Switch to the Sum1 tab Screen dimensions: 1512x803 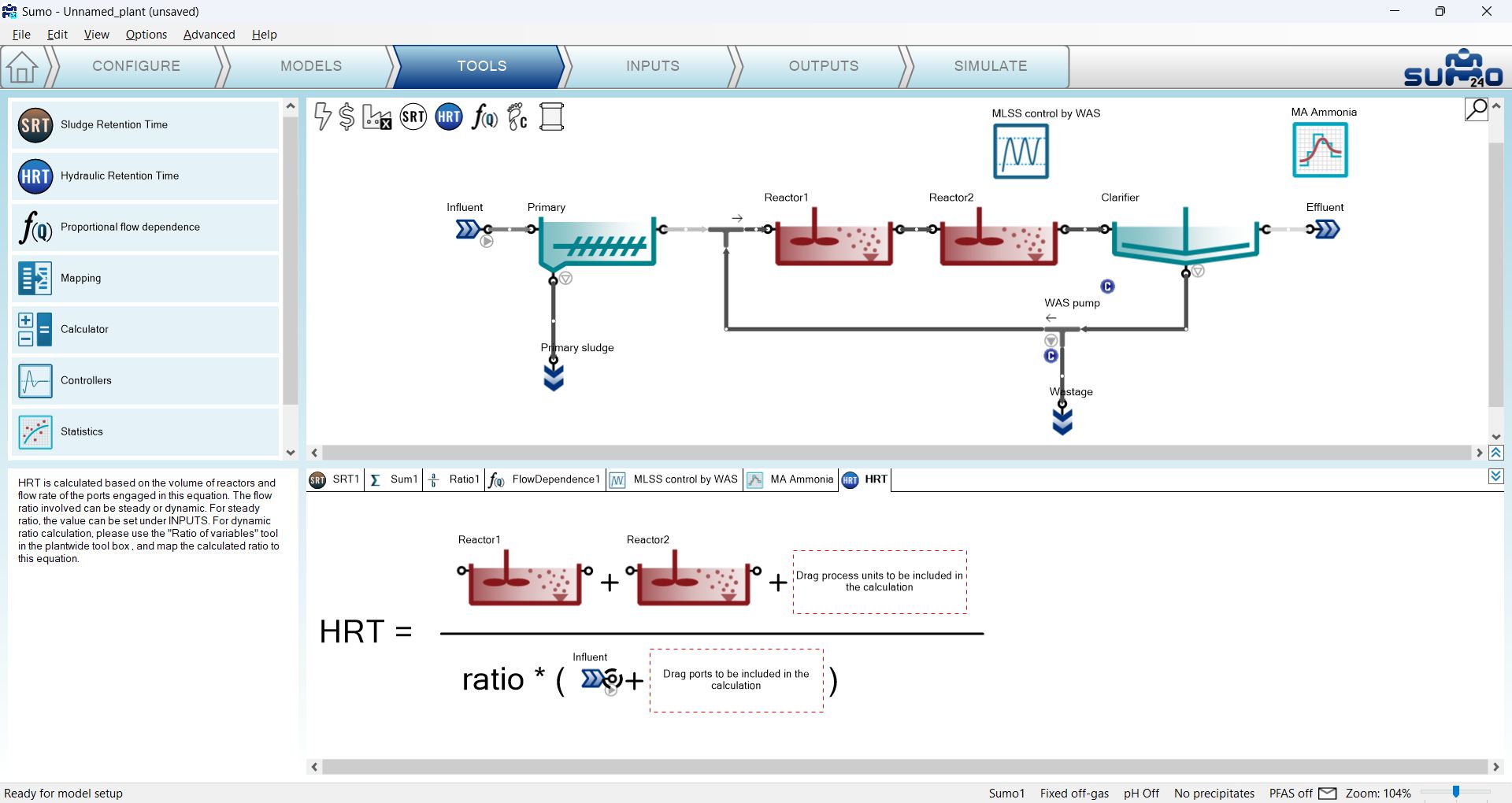(395, 479)
